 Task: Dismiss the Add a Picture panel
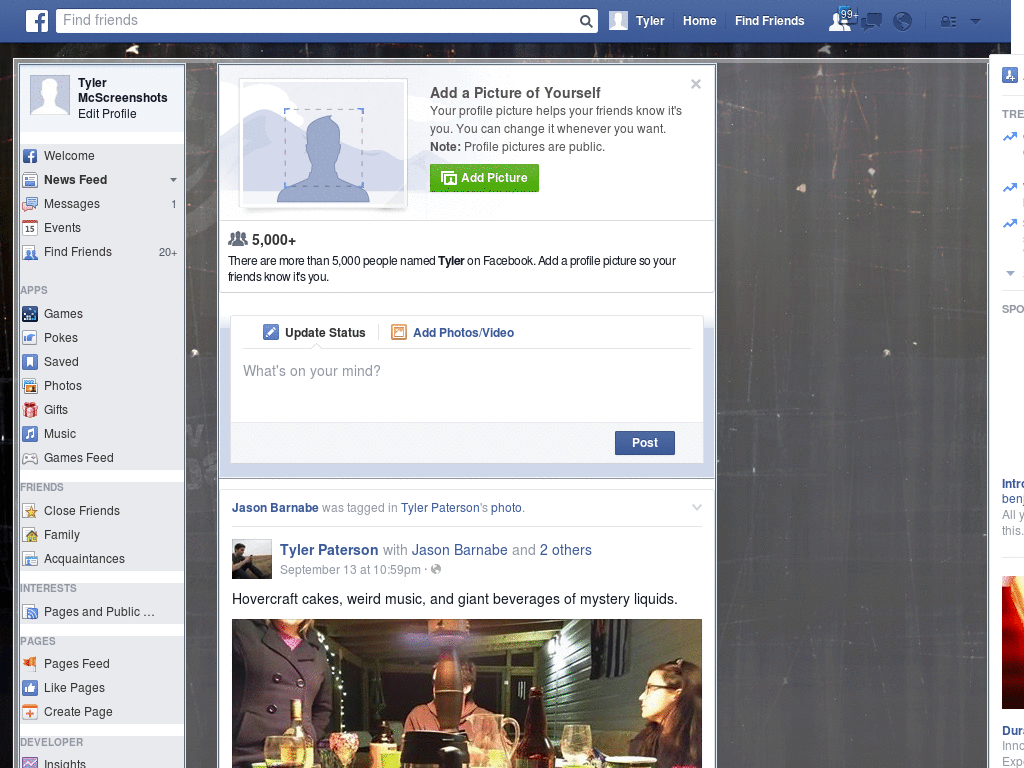(x=696, y=84)
